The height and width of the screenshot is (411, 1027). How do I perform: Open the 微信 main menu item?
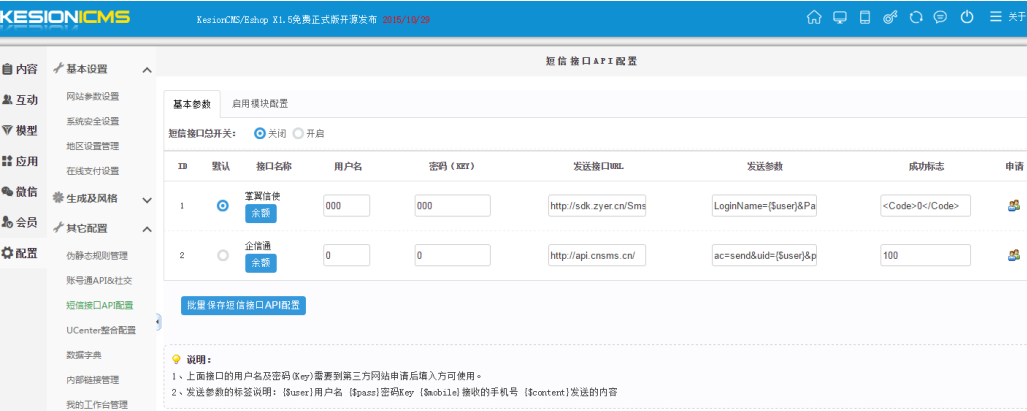(x=20, y=191)
